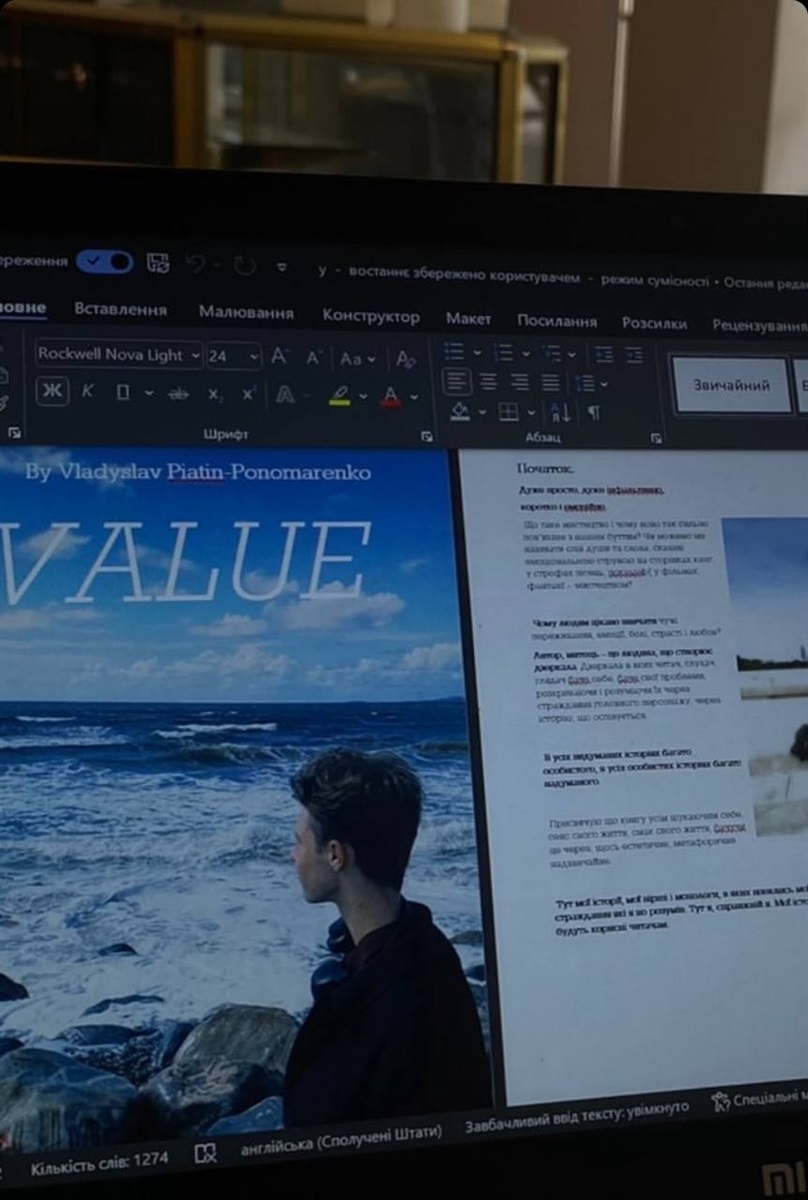The height and width of the screenshot is (1200, 808).
Task: Apply the red font color
Action: 391,398
